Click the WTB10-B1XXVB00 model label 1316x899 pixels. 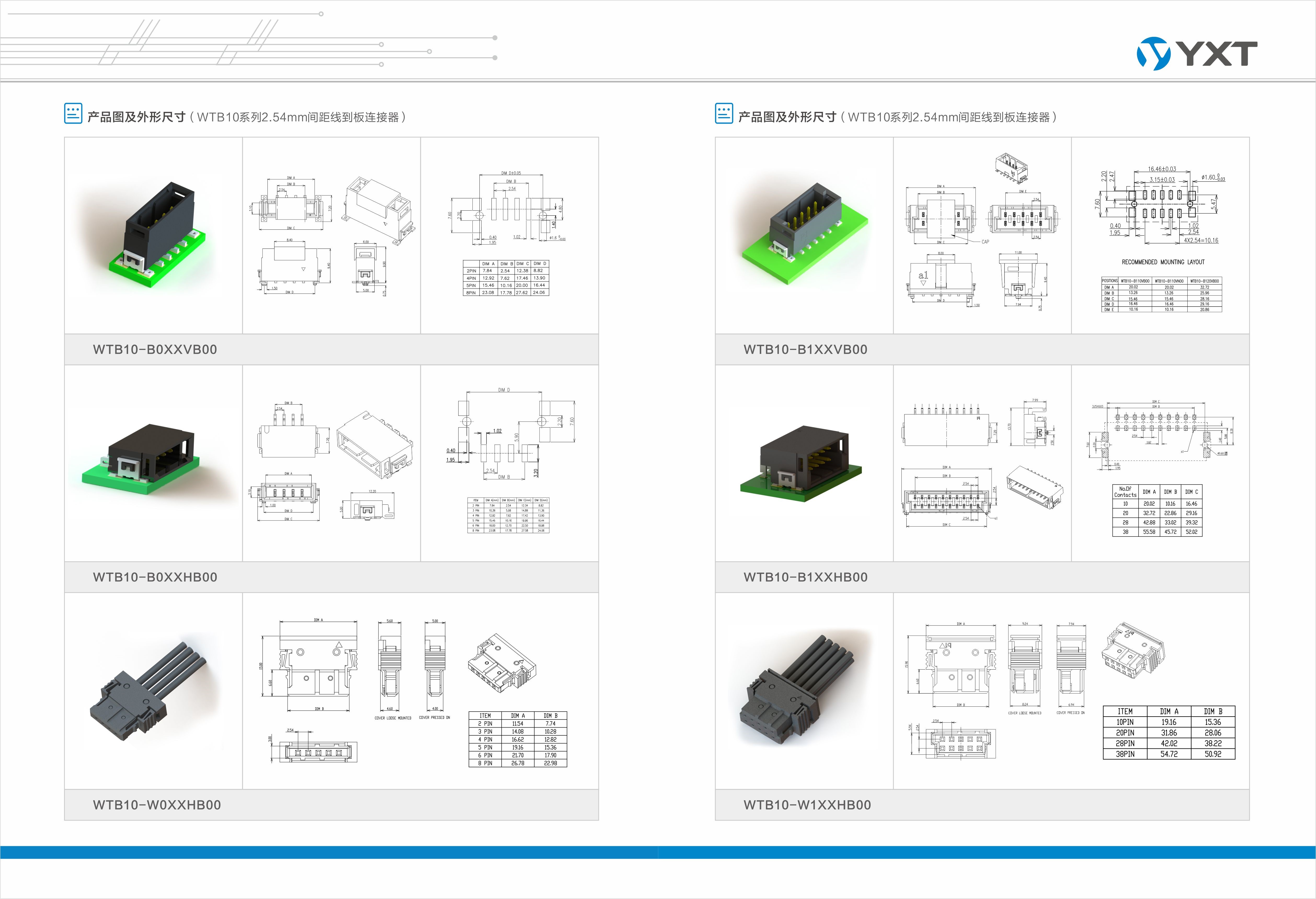coord(805,349)
